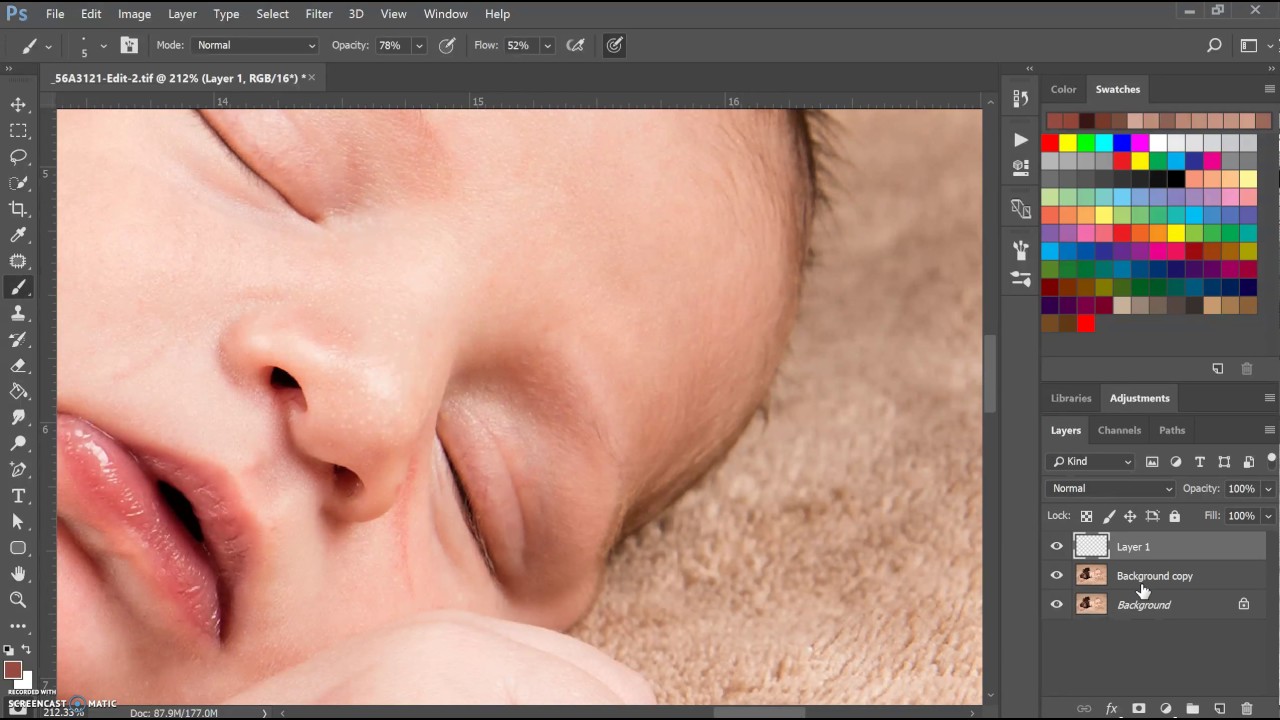Open the Image menu
1280x720 pixels.
[x=134, y=14]
